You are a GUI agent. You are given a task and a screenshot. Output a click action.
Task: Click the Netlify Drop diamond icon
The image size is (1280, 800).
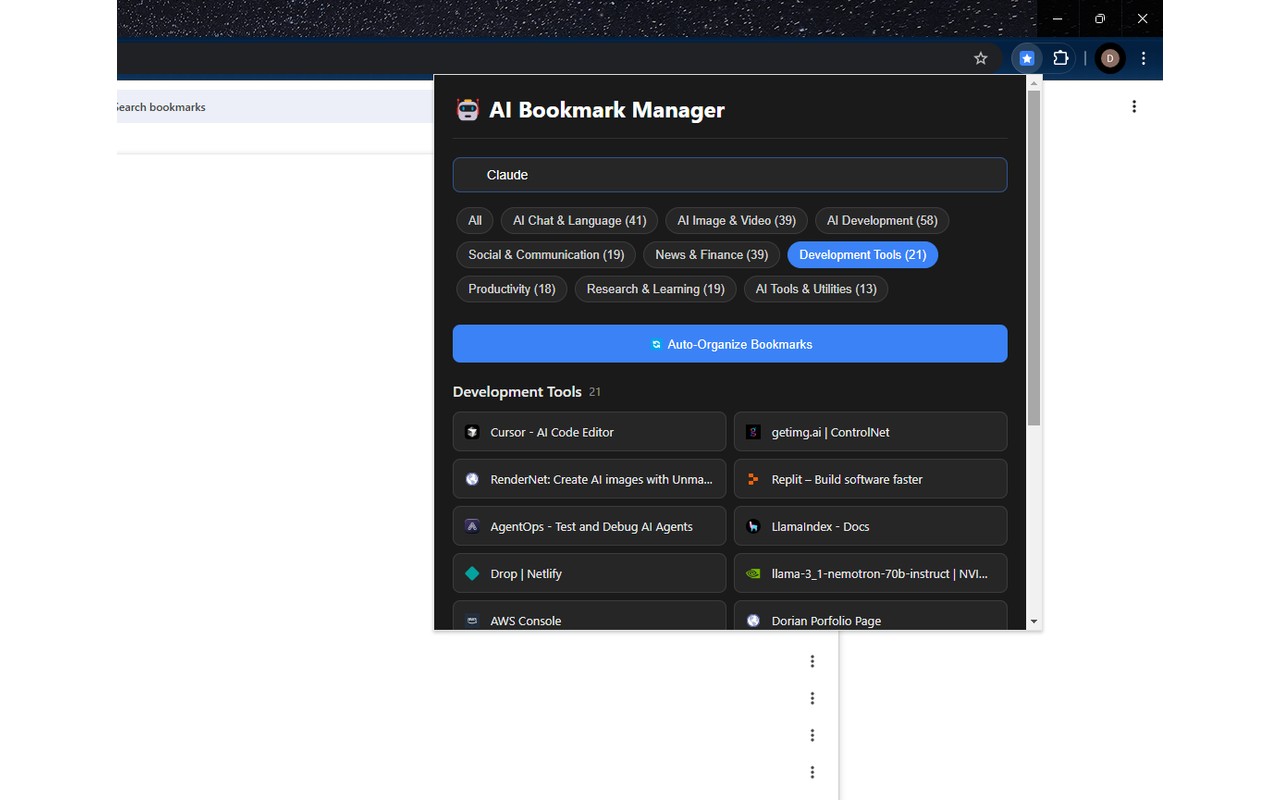click(x=472, y=573)
